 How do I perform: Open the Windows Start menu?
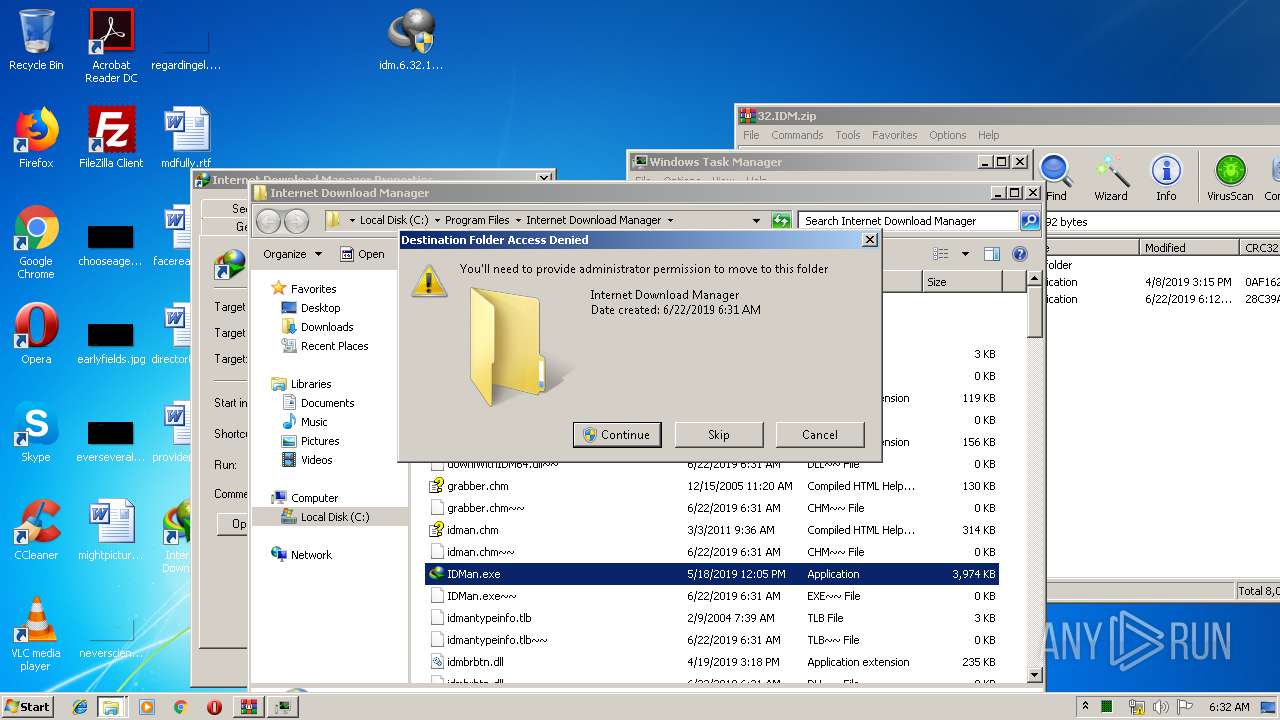coord(27,706)
